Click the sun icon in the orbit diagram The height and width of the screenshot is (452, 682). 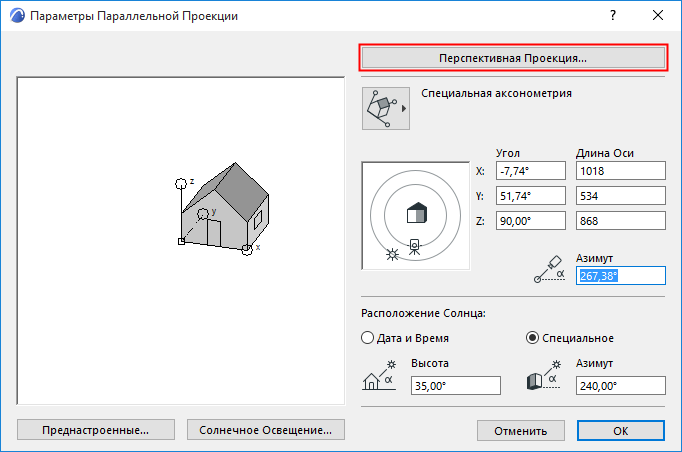[392, 254]
